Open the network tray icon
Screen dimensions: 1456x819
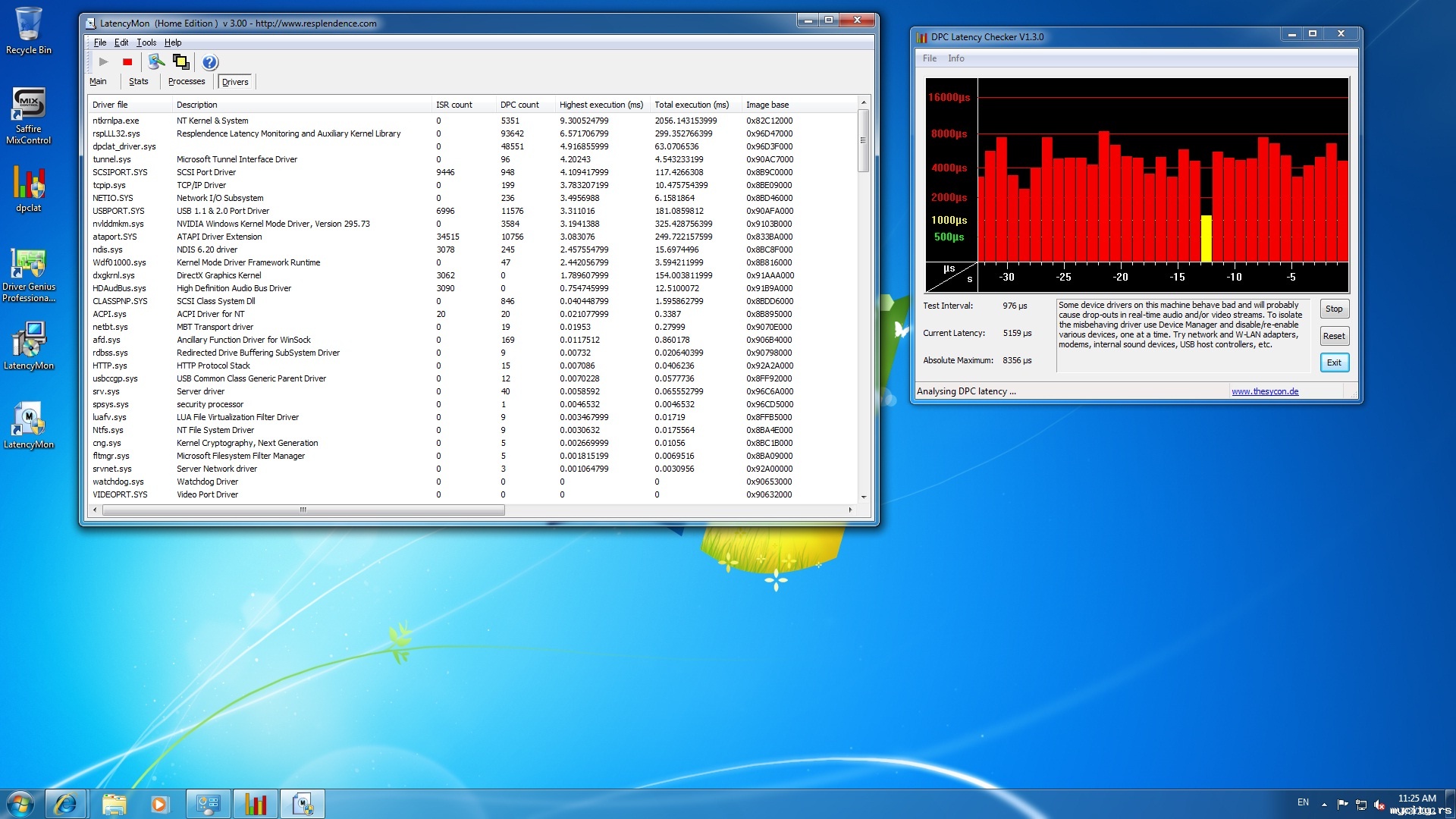coord(1361,804)
